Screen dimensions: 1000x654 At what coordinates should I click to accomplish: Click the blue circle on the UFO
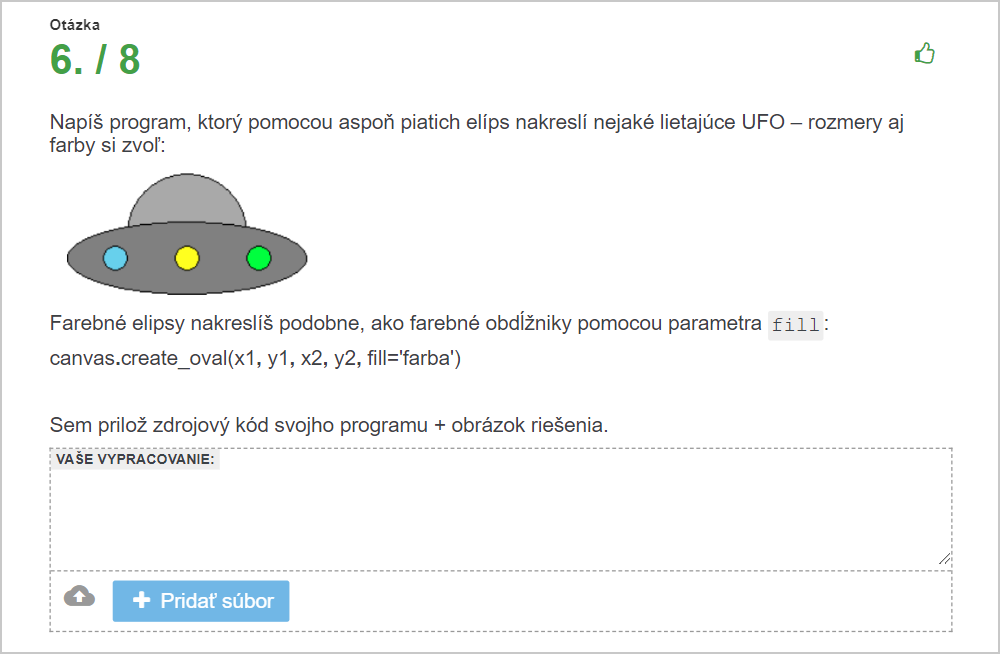[115, 258]
